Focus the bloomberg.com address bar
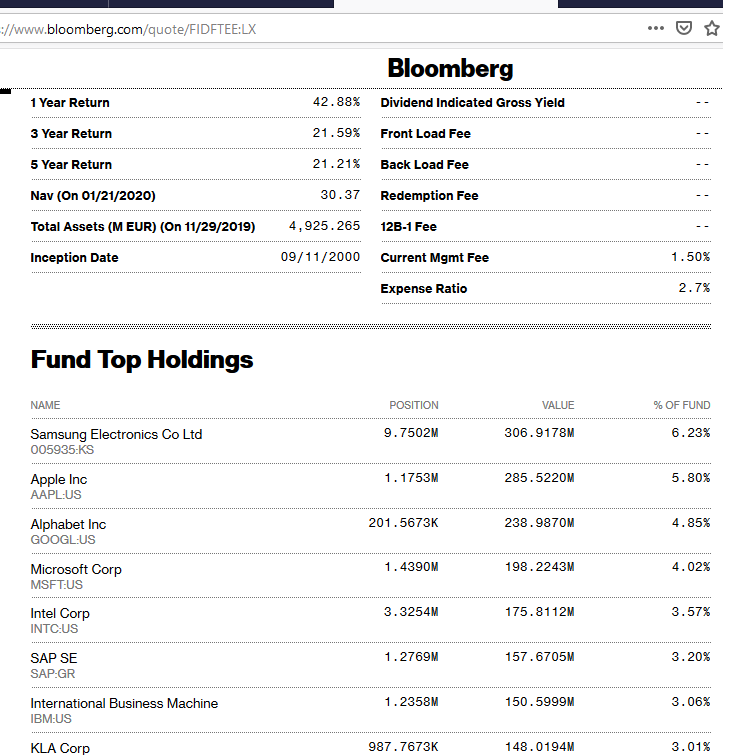Screen dimensions: 737x755 [300, 28]
